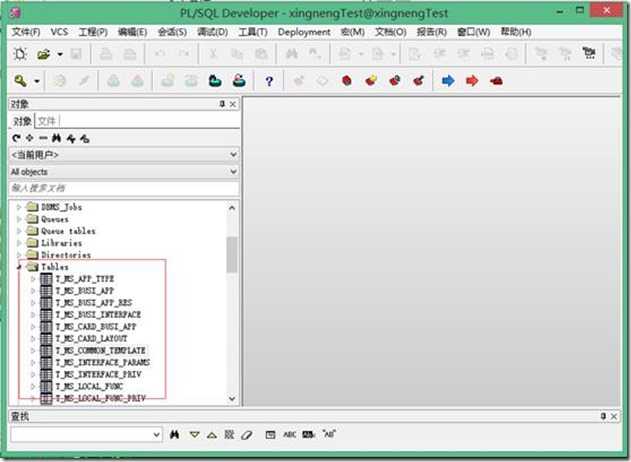Select T_MS_INTERFACE_PARAMS table

click(x=103, y=362)
